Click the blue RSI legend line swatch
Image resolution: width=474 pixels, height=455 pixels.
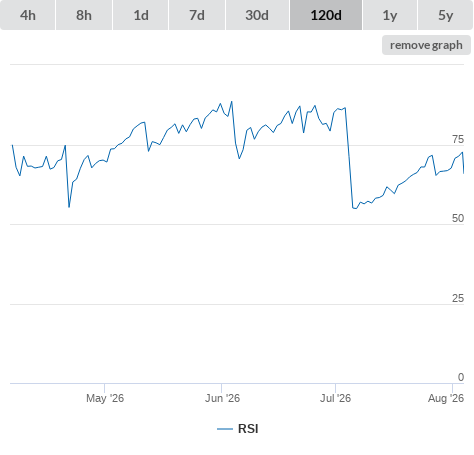click(x=225, y=429)
